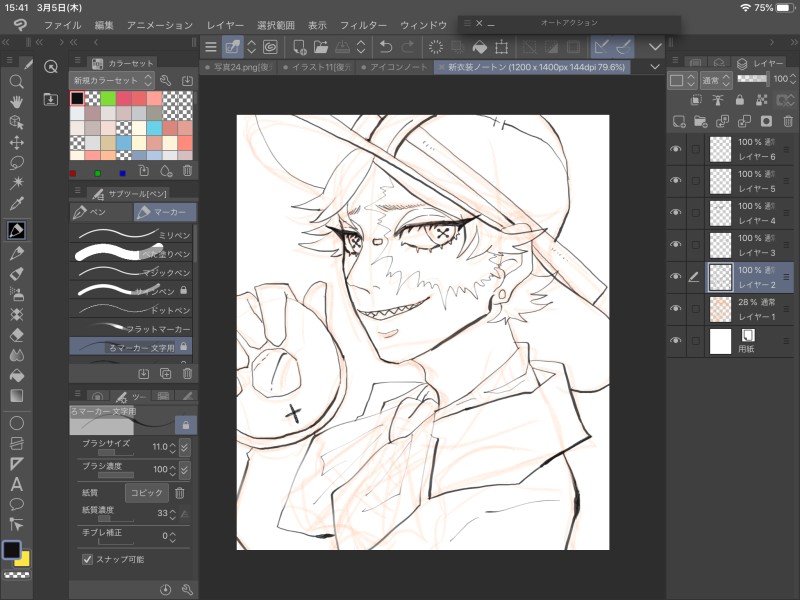Click the コピック paper texture button
The height and width of the screenshot is (600, 800).
(146, 492)
